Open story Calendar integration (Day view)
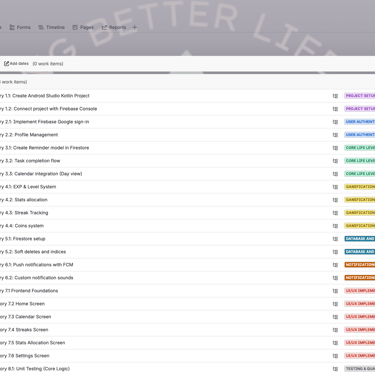The height and width of the screenshot is (375, 375). pyautogui.click(x=41, y=174)
